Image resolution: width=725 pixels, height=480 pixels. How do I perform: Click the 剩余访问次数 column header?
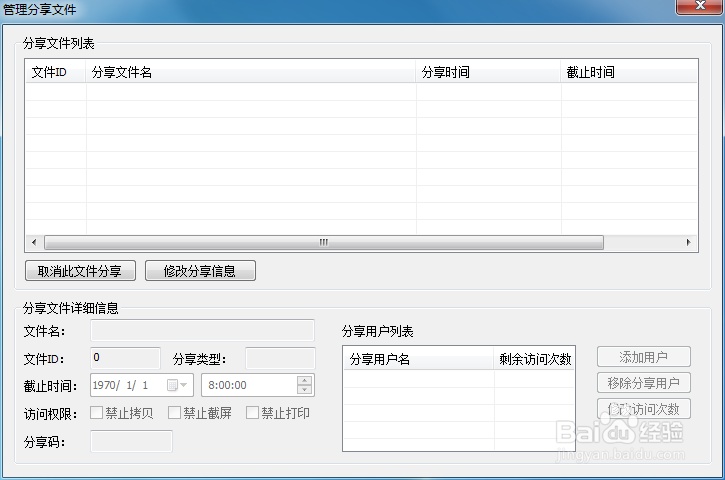click(535, 358)
